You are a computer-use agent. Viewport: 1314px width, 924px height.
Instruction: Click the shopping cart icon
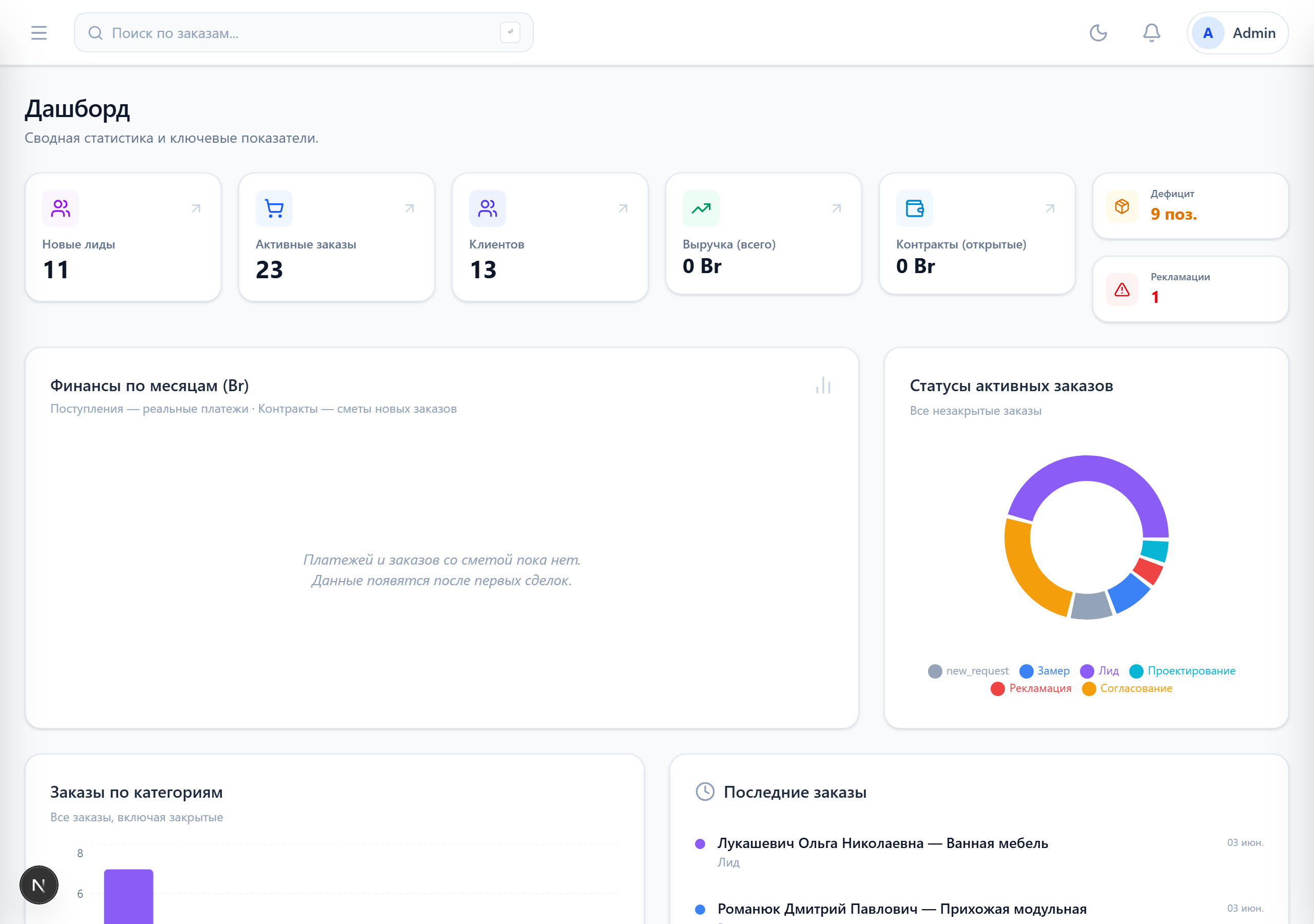(274, 208)
